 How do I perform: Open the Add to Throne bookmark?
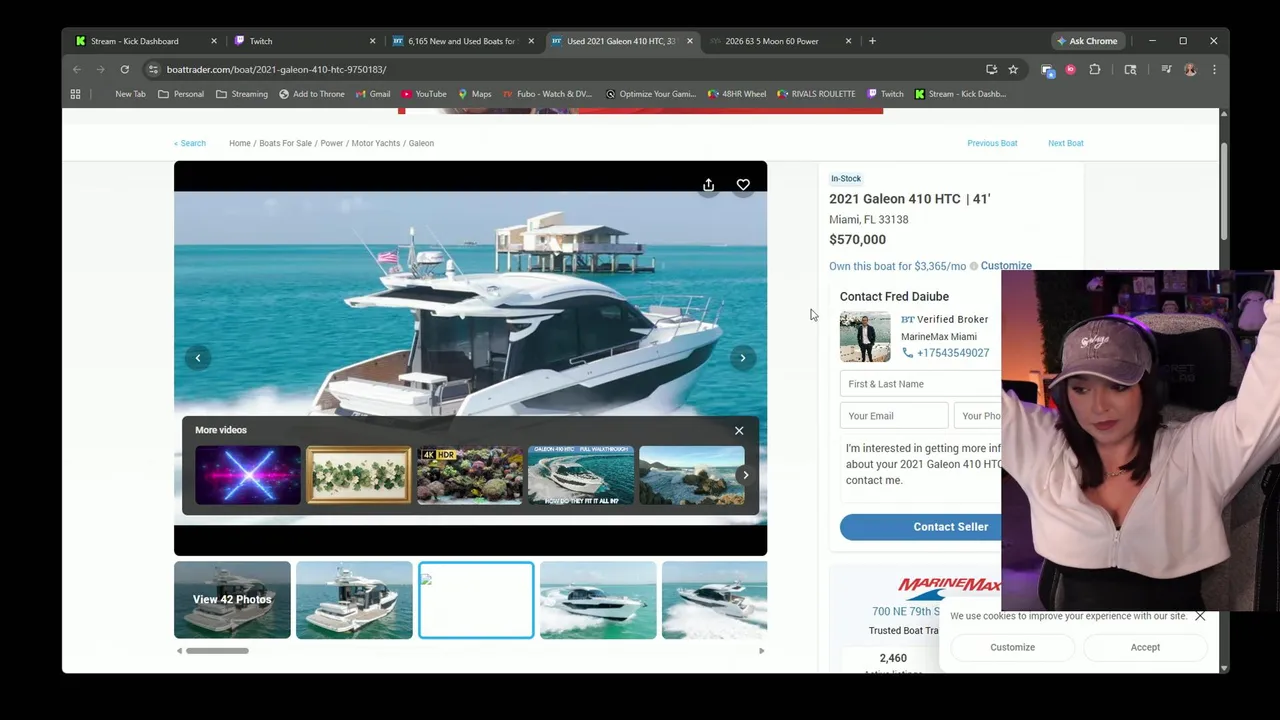tap(311, 94)
